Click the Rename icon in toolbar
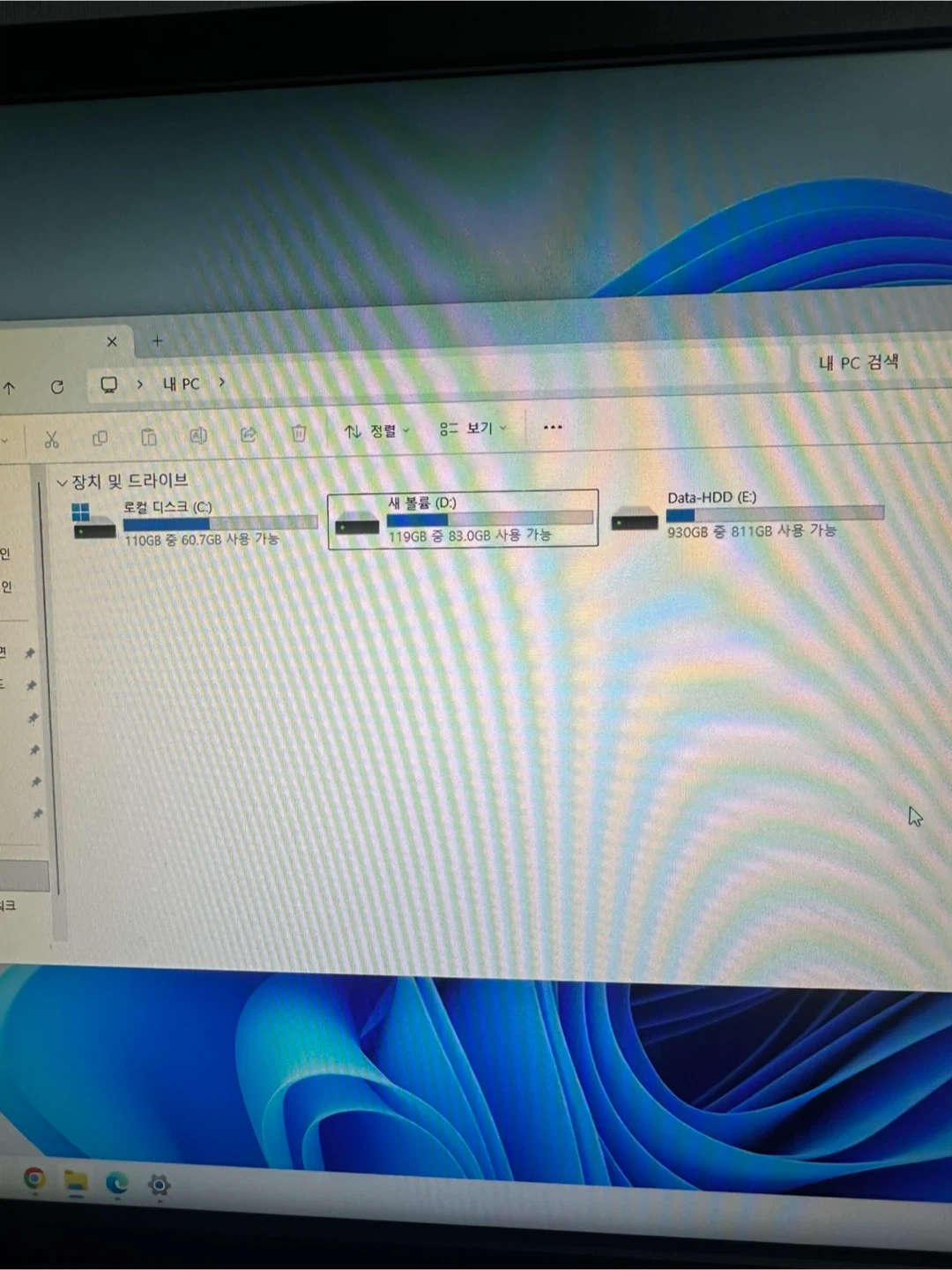 [x=198, y=435]
